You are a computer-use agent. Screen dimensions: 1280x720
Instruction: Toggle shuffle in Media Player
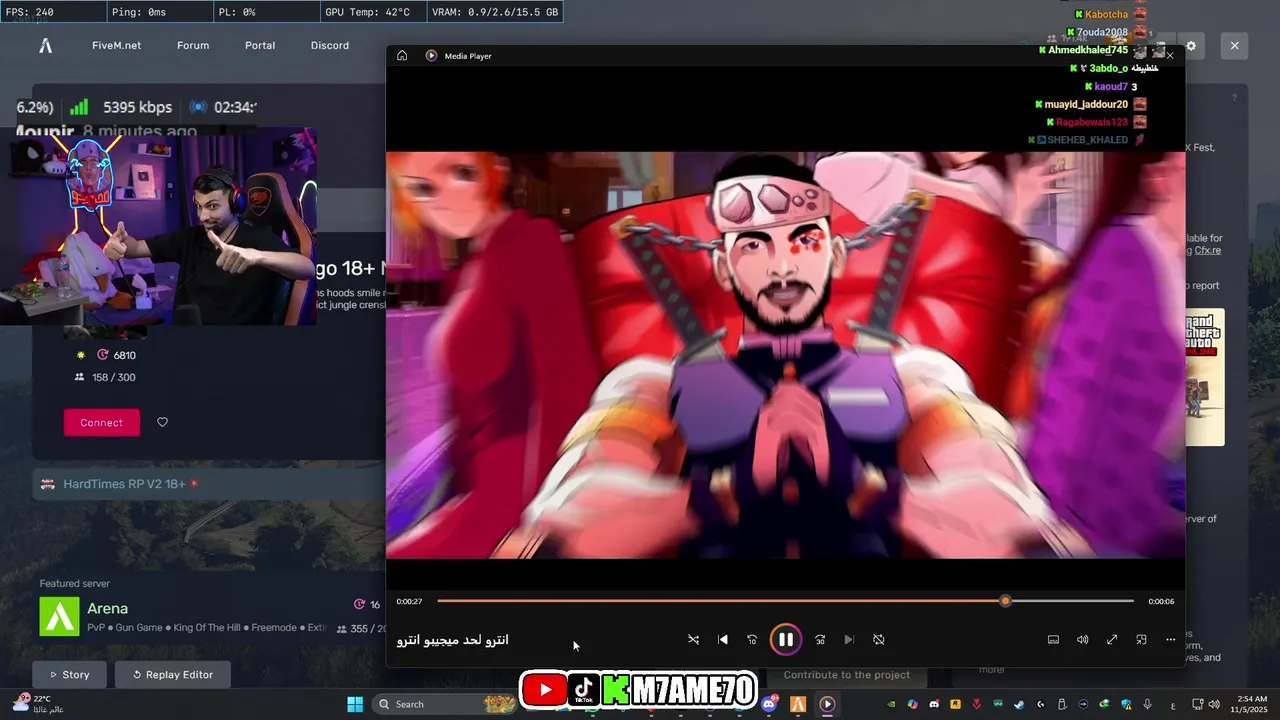[x=693, y=640]
